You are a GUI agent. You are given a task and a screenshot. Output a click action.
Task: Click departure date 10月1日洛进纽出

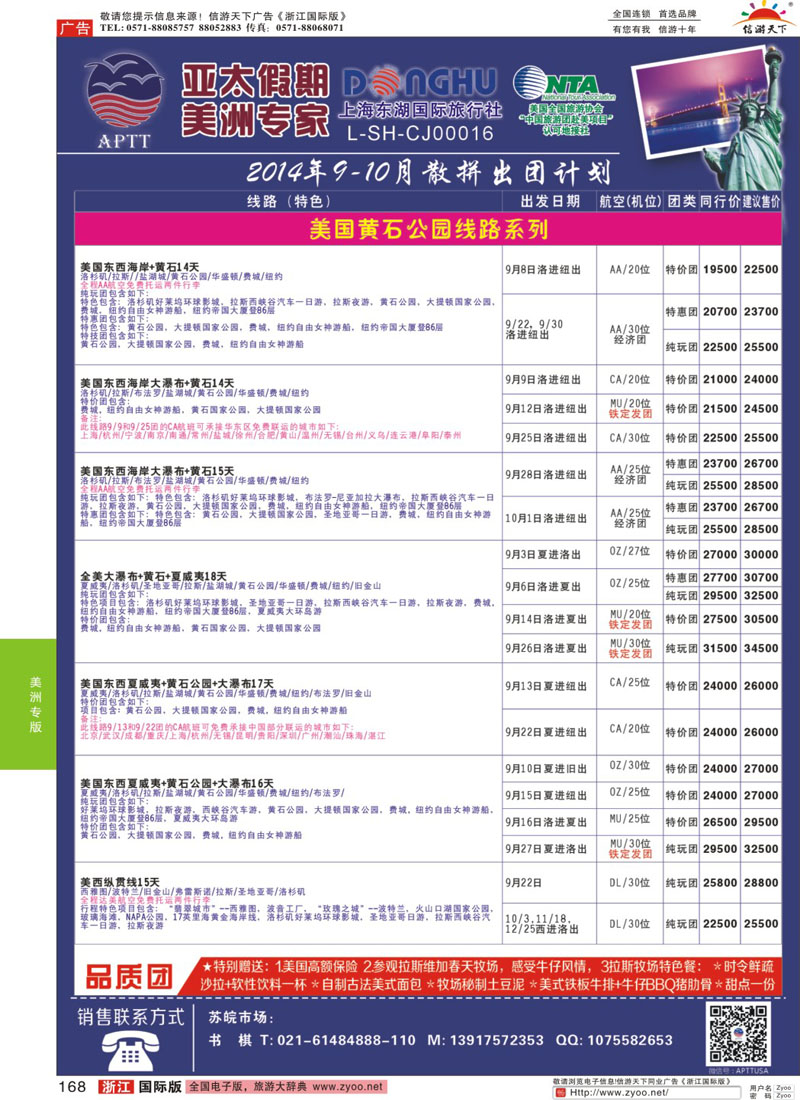(x=546, y=518)
